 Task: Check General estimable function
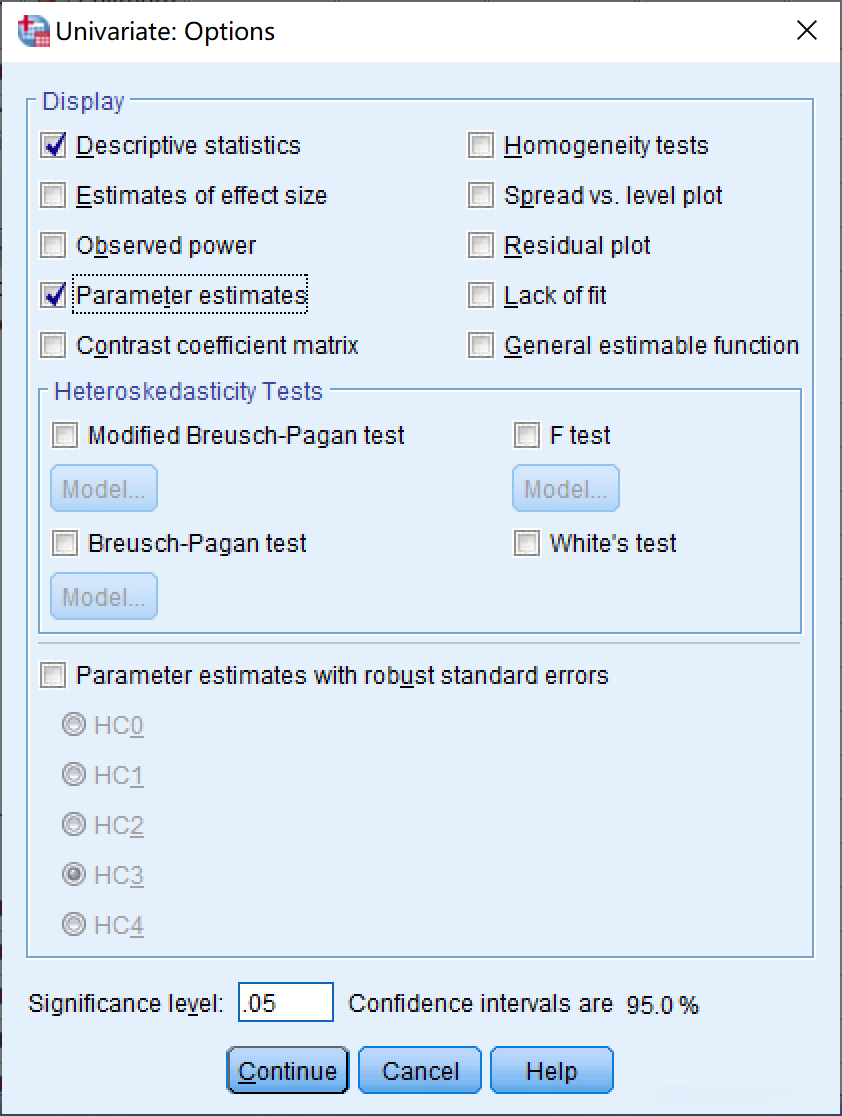coord(481,346)
